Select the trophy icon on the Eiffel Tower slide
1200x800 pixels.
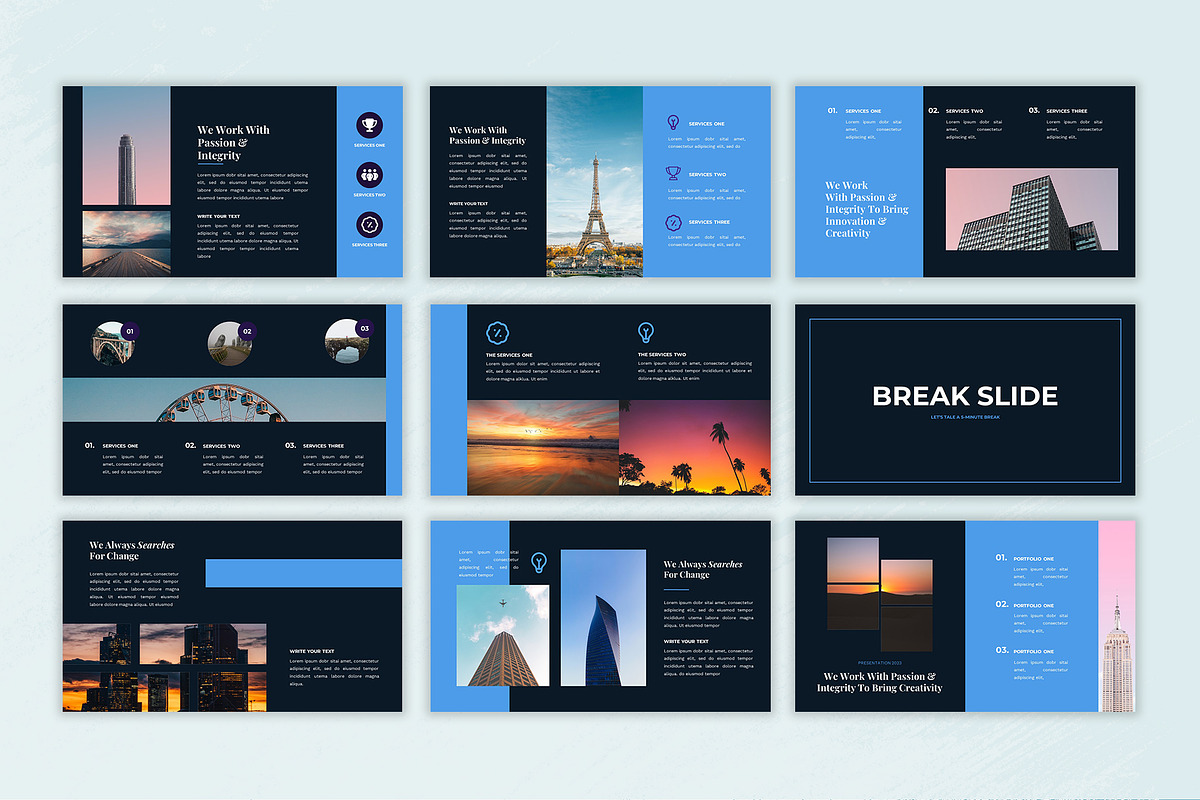pyautogui.click(x=674, y=173)
